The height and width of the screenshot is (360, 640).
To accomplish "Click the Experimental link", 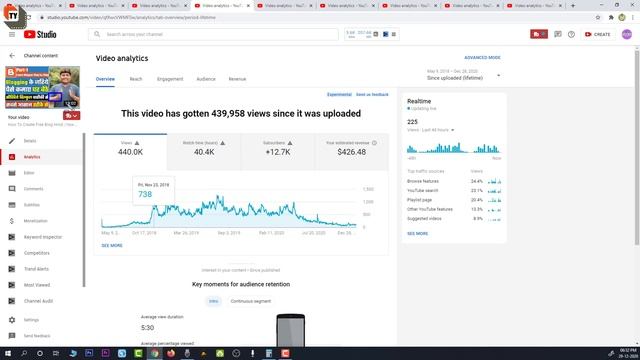I will click(x=339, y=95).
